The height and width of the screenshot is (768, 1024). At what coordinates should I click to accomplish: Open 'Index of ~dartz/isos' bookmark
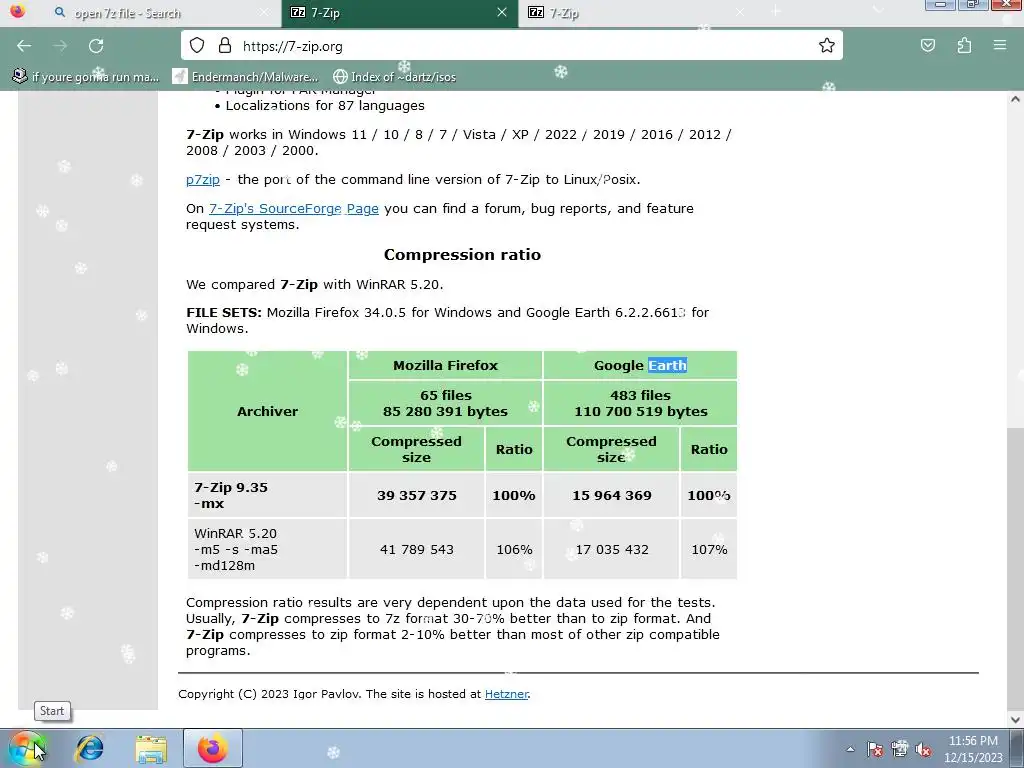click(394, 76)
